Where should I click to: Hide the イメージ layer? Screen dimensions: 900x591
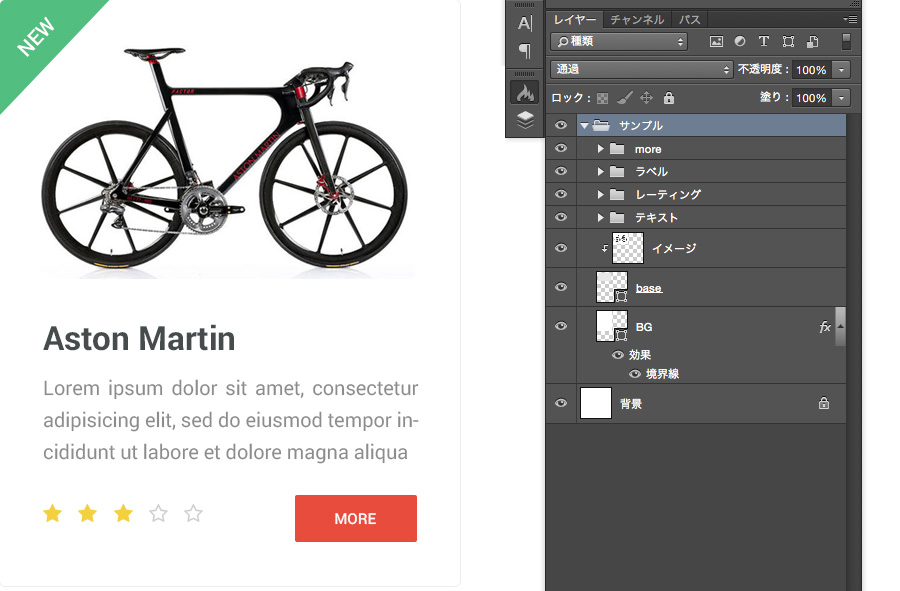point(561,248)
